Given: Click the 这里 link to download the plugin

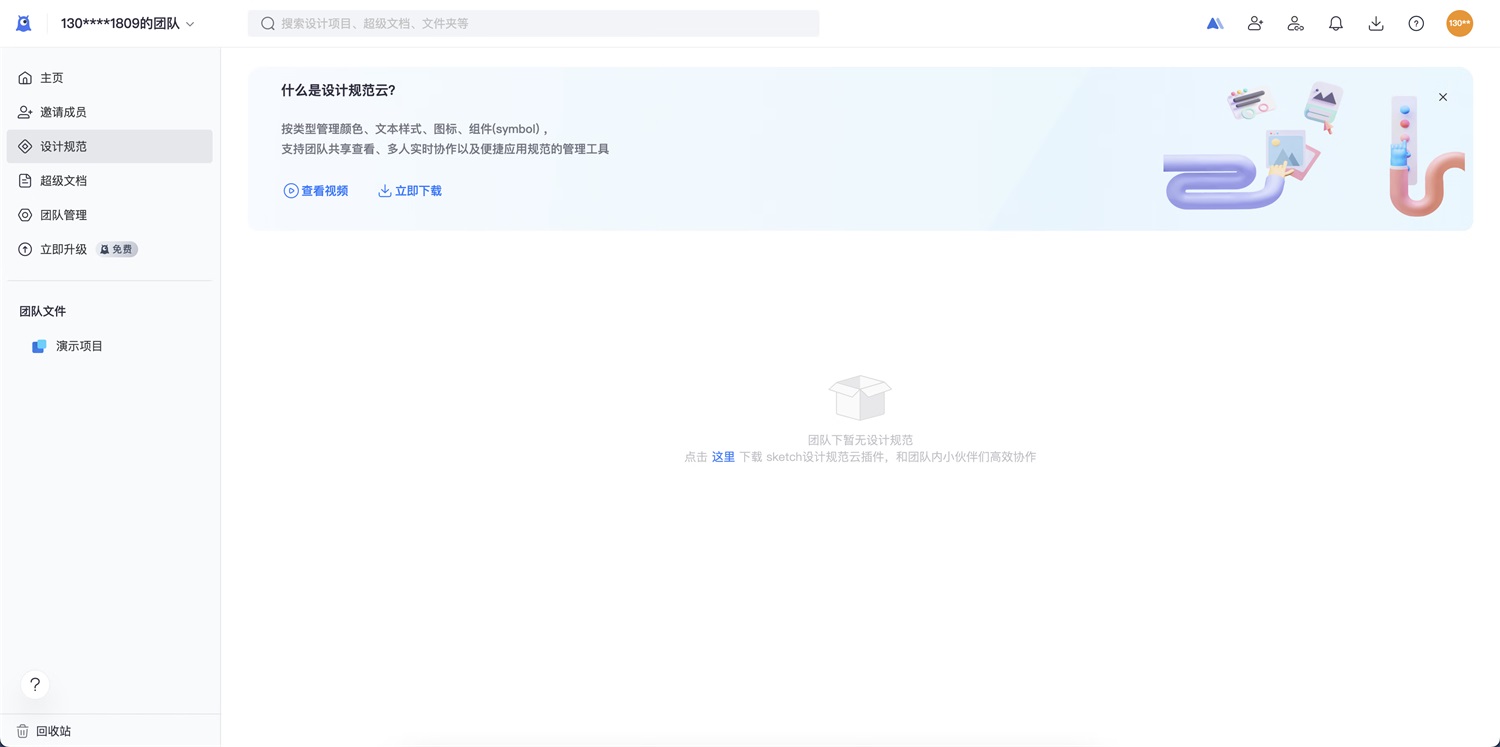Looking at the screenshot, I should pyautogui.click(x=723, y=457).
